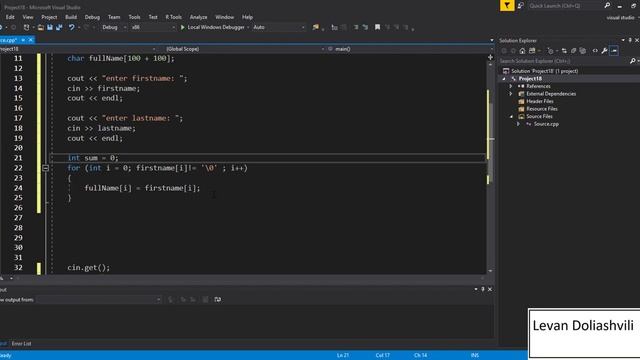Expand External Dependencies node
Image resolution: width=640 pixels, height=360 pixels.
point(510,94)
